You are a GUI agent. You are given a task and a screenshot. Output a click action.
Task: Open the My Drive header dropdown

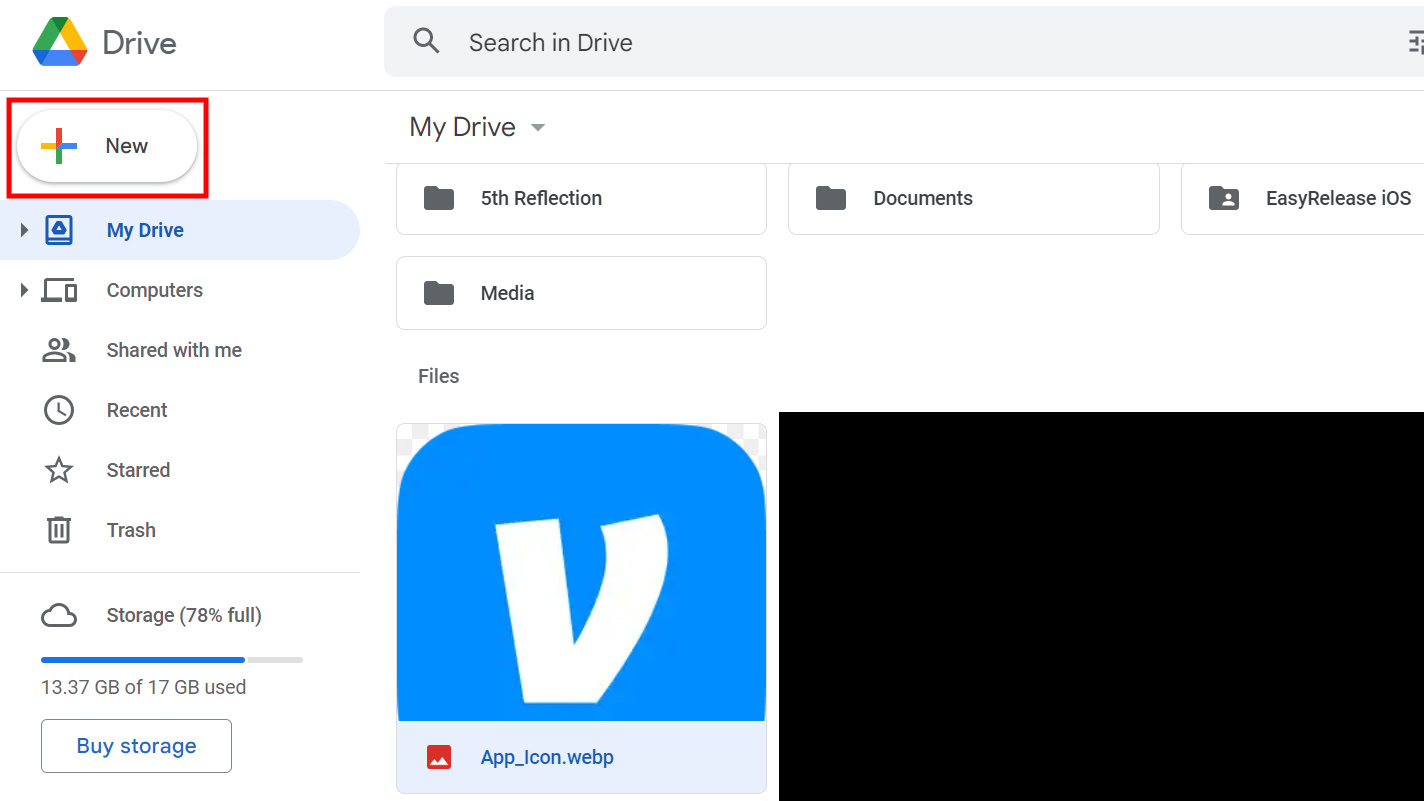[538, 128]
